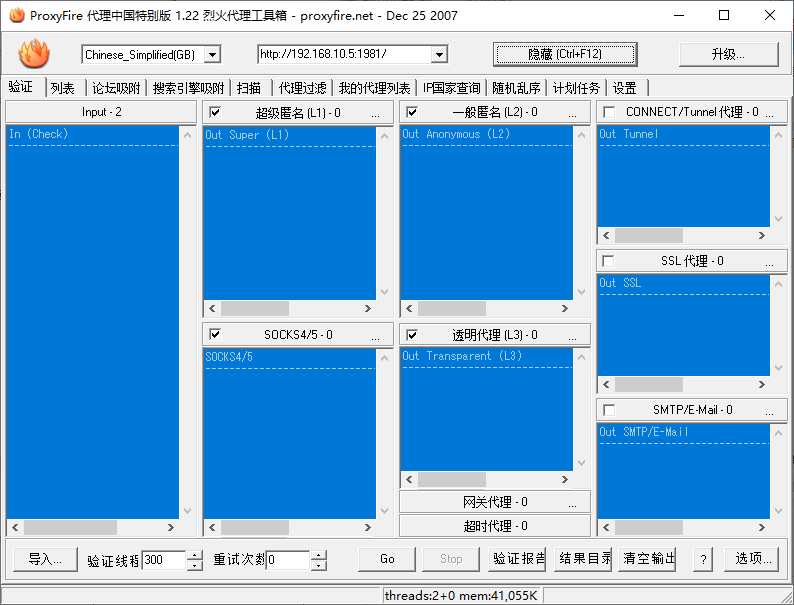Enable the SMTP/E-Mail checkbox
Image resolution: width=794 pixels, height=605 pixels.
pyautogui.click(x=609, y=410)
